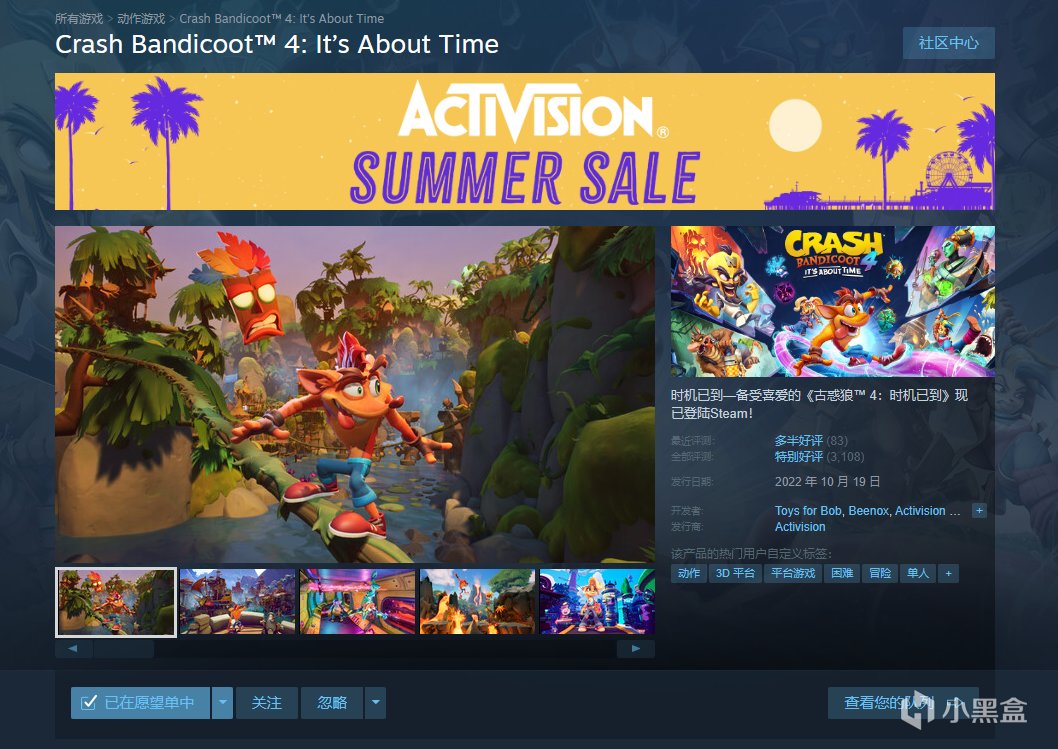The height and width of the screenshot is (749, 1058).
Task: Expand developer list plus icon
Action: tap(979, 511)
